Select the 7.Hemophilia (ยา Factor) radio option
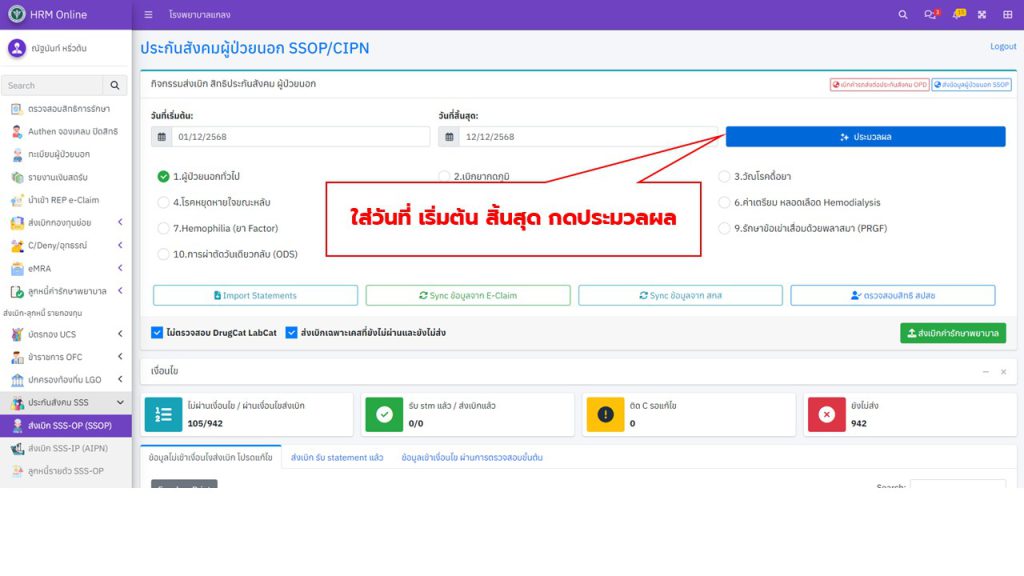 coord(164,228)
